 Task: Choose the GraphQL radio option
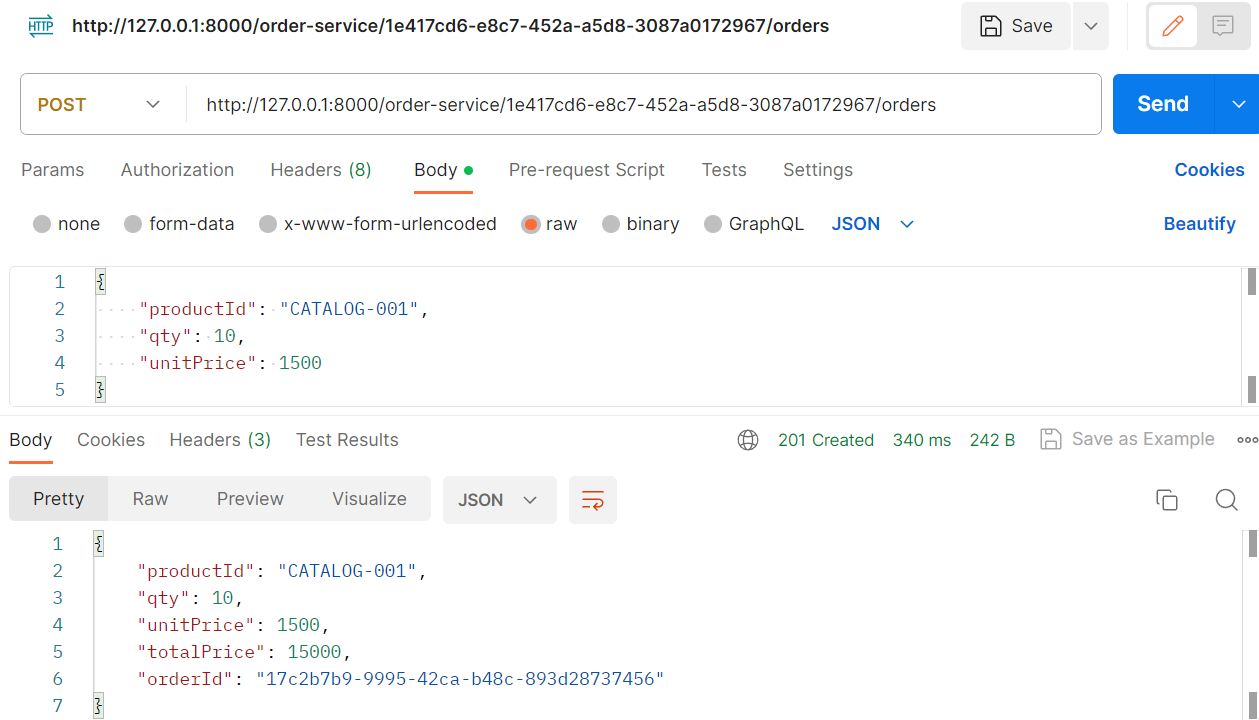click(713, 224)
